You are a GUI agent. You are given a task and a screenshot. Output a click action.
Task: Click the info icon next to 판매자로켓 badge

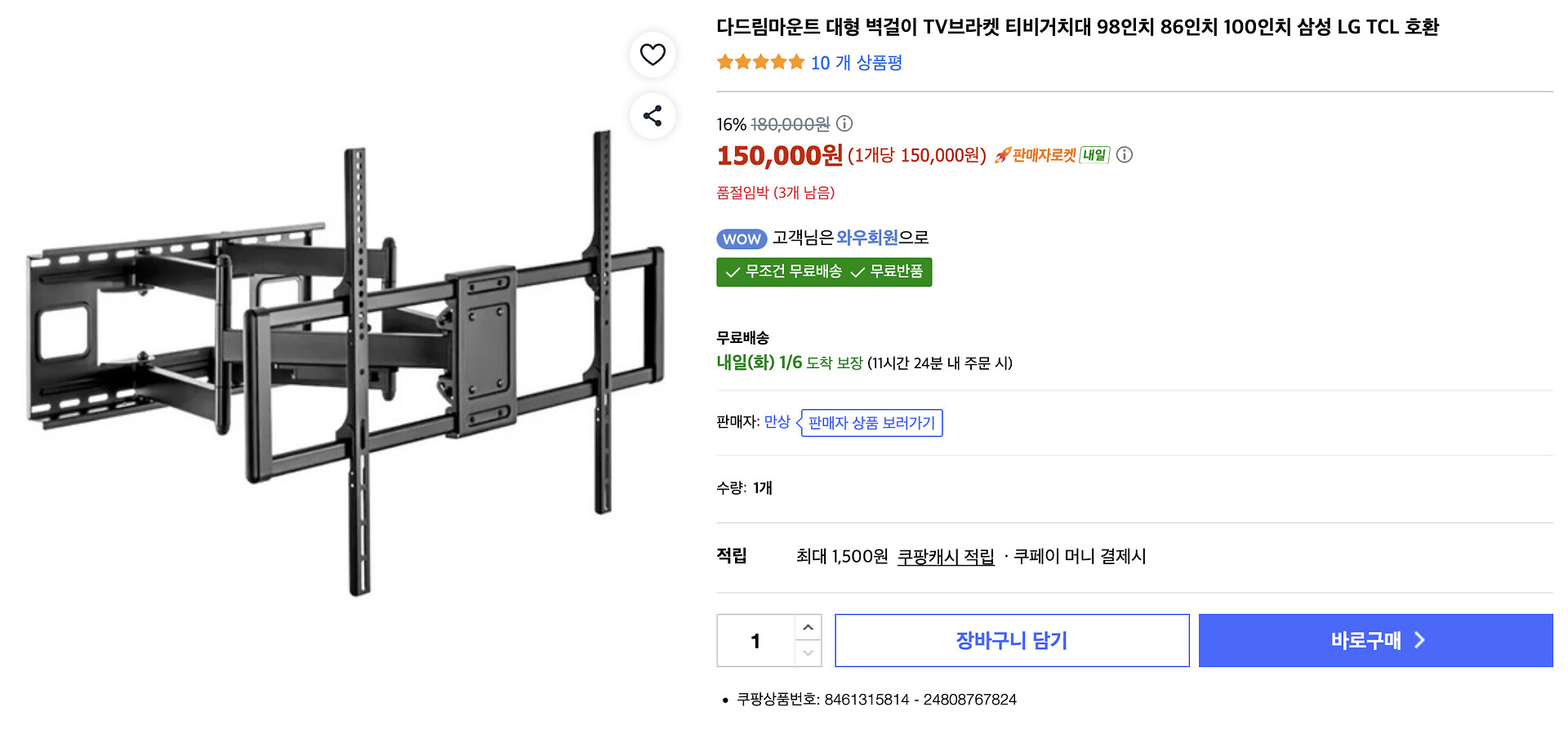pos(1125,154)
